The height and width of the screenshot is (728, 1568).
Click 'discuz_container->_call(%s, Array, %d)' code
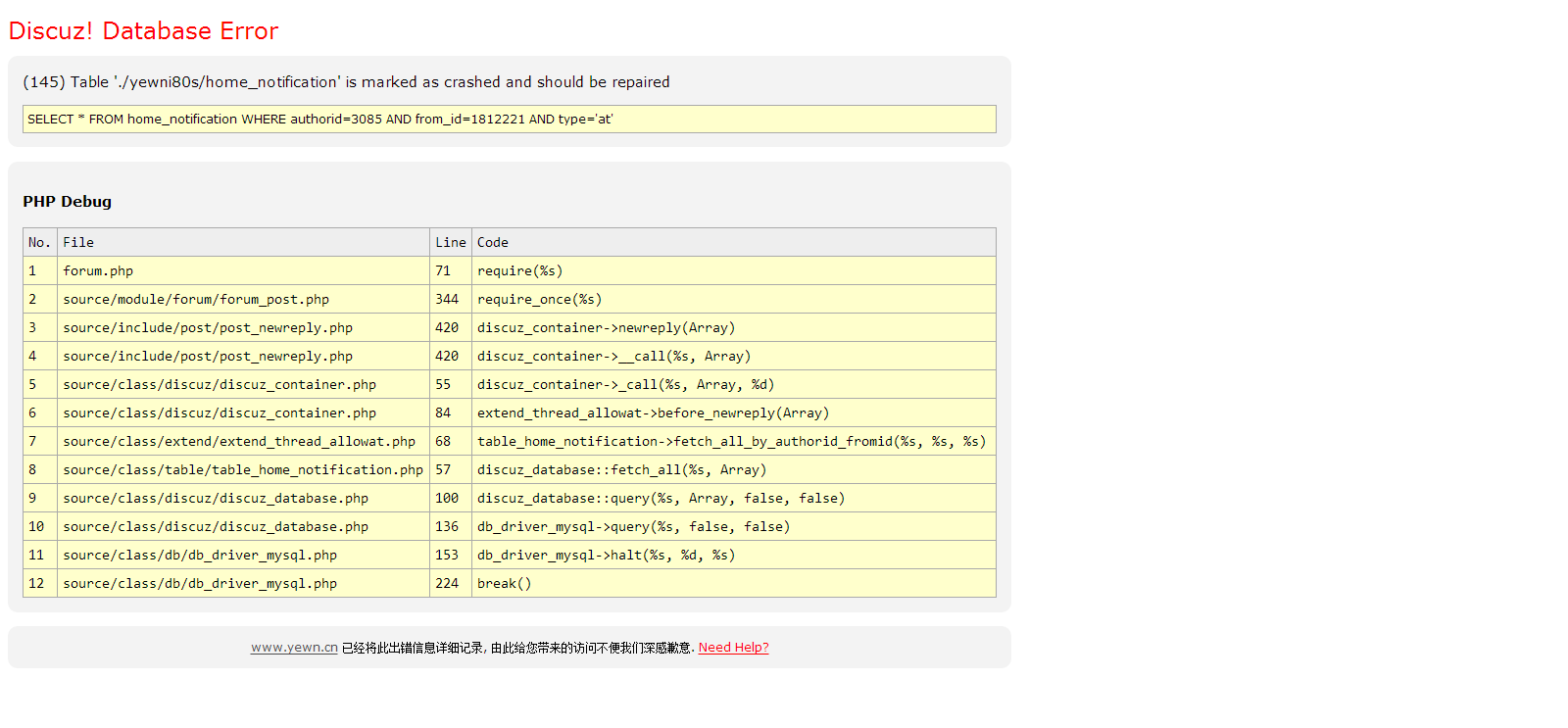pos(734,384)
